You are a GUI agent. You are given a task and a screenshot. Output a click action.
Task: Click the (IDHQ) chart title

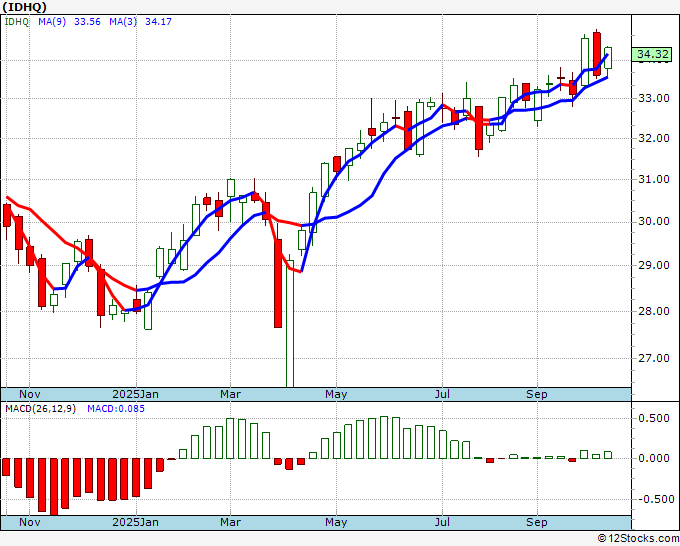[x=24, y=7]
